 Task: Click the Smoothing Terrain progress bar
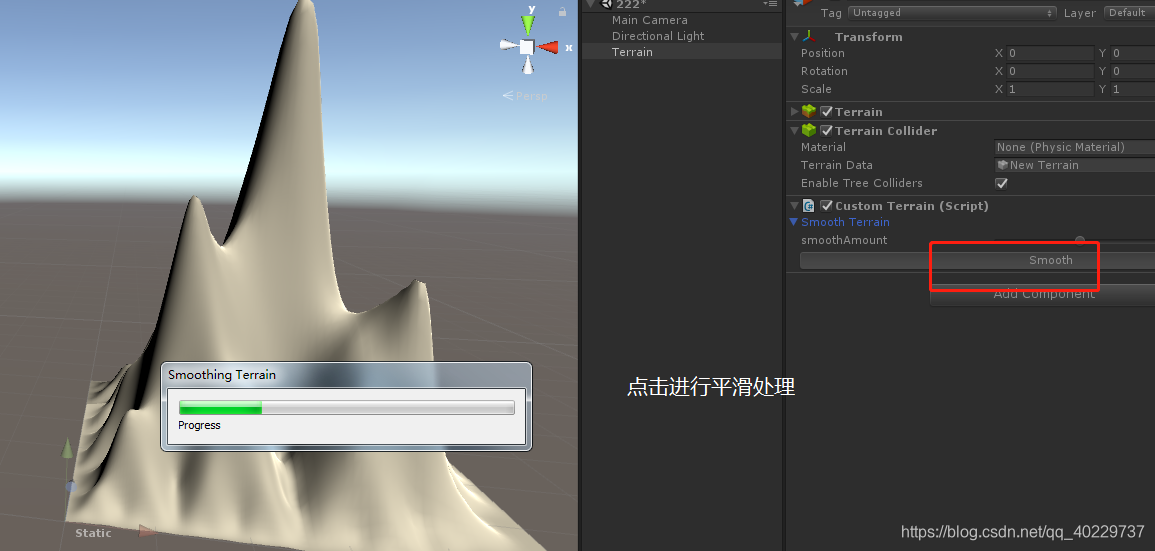pyautogui.click(x=346, y=407)
